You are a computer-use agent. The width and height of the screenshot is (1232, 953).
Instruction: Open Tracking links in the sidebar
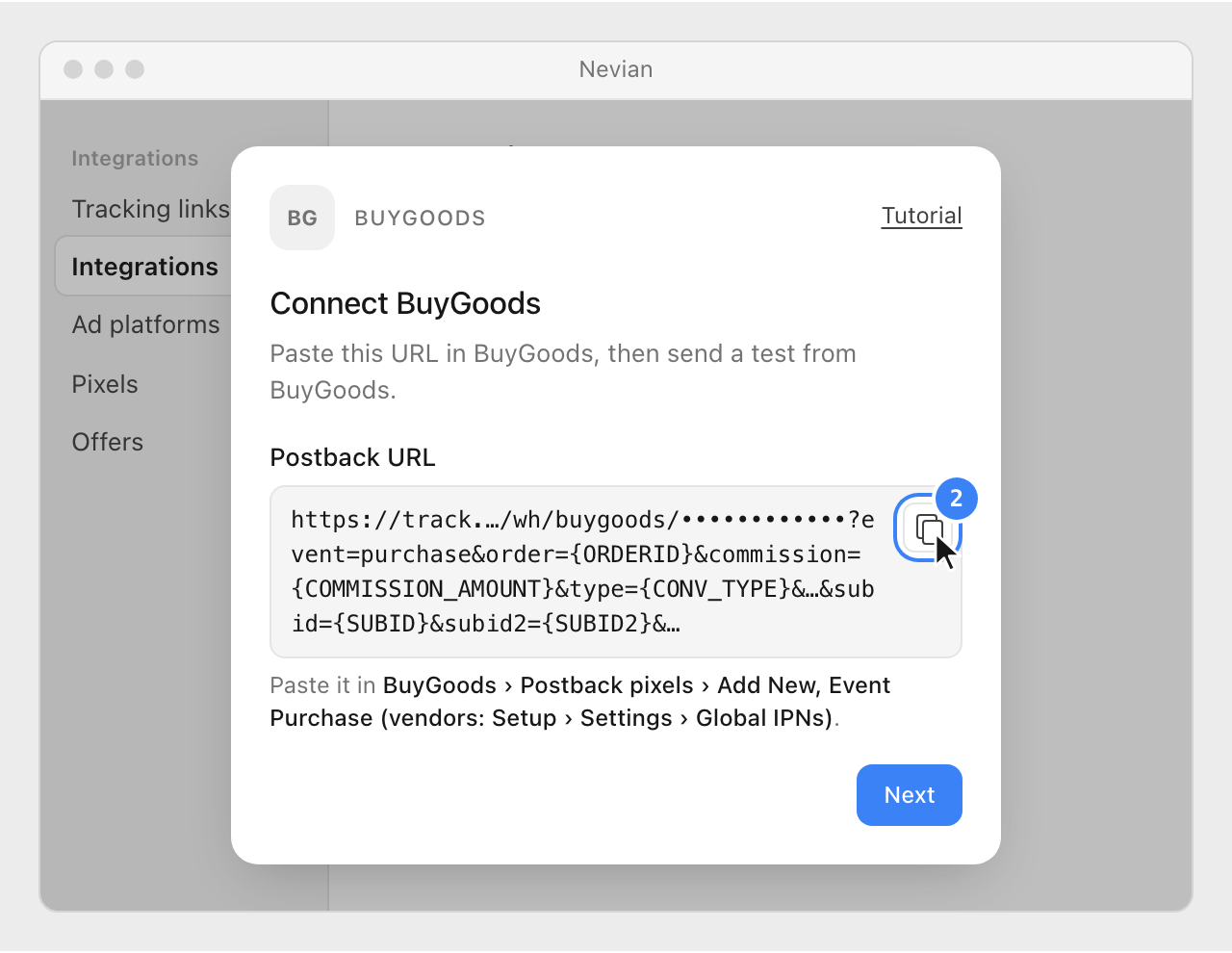(x=150, y=209)
